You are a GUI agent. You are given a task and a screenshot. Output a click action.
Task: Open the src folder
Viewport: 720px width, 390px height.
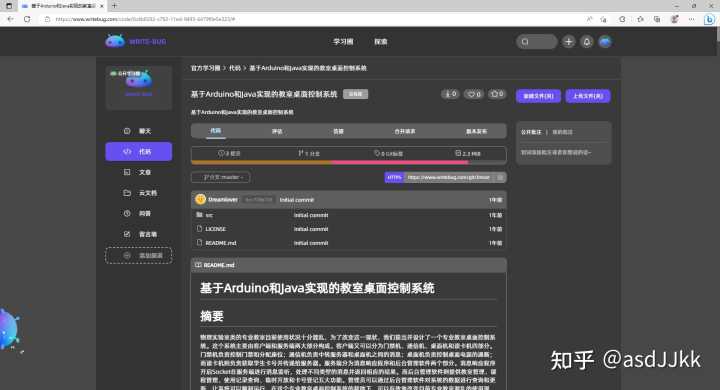pyautogui.click(x=209, y=215)
